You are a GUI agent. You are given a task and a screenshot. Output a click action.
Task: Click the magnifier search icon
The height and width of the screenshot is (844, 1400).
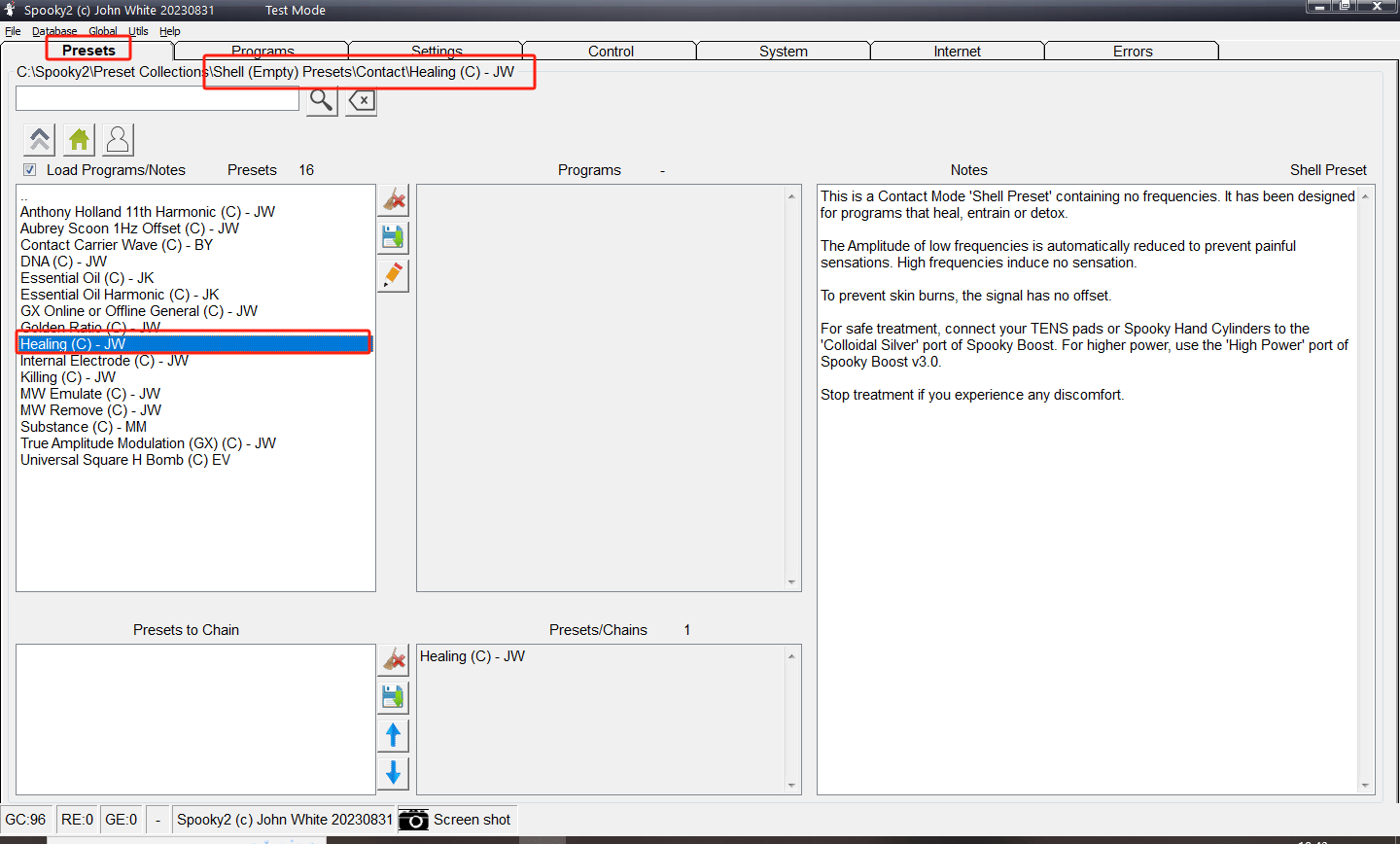click(x=322, y=100)
